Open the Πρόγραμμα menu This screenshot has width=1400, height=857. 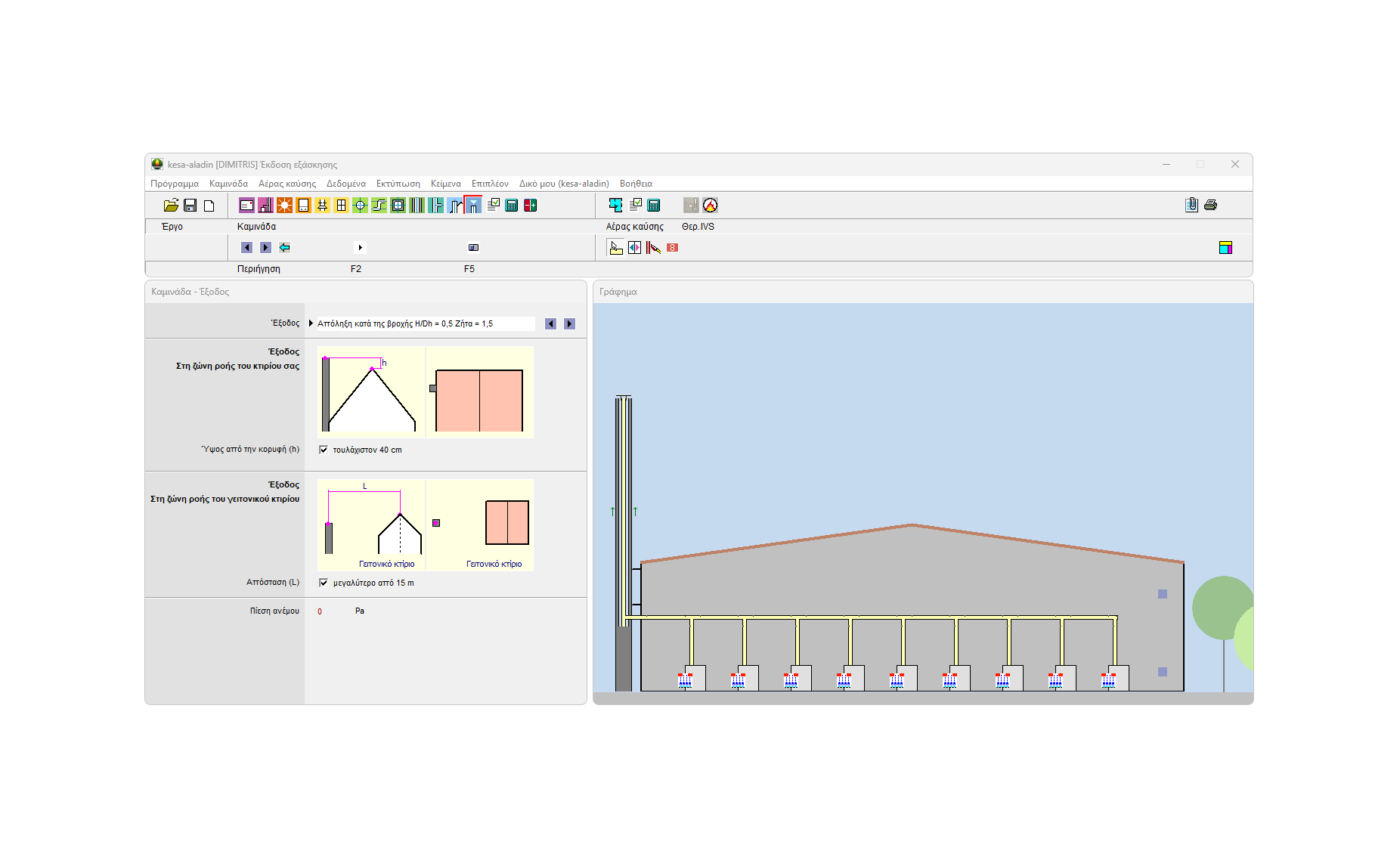pyautogui.click(x=175, y=184)
